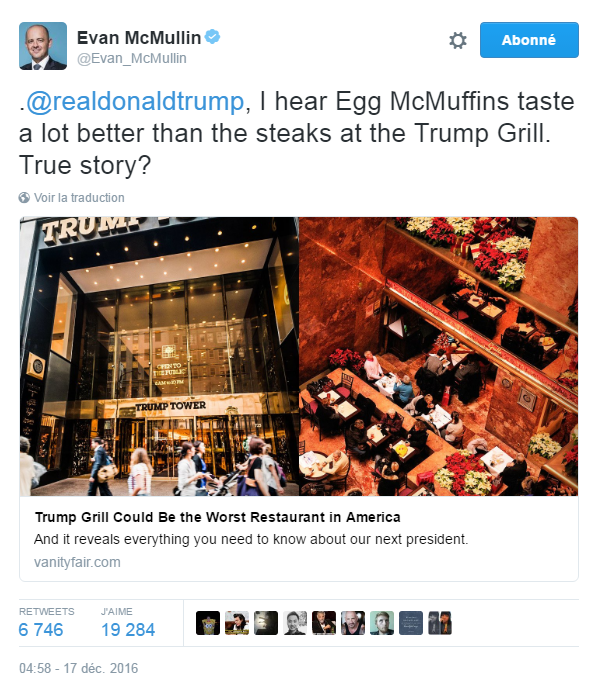Click the first liker avatar in the row
Image resolution: width=611 pixels, height=688 pixels.
click(208, 623)
